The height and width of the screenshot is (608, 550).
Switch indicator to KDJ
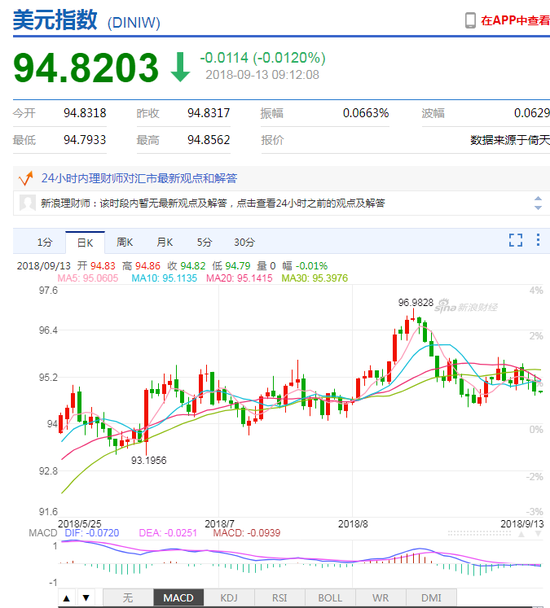[x=229, y=598]
